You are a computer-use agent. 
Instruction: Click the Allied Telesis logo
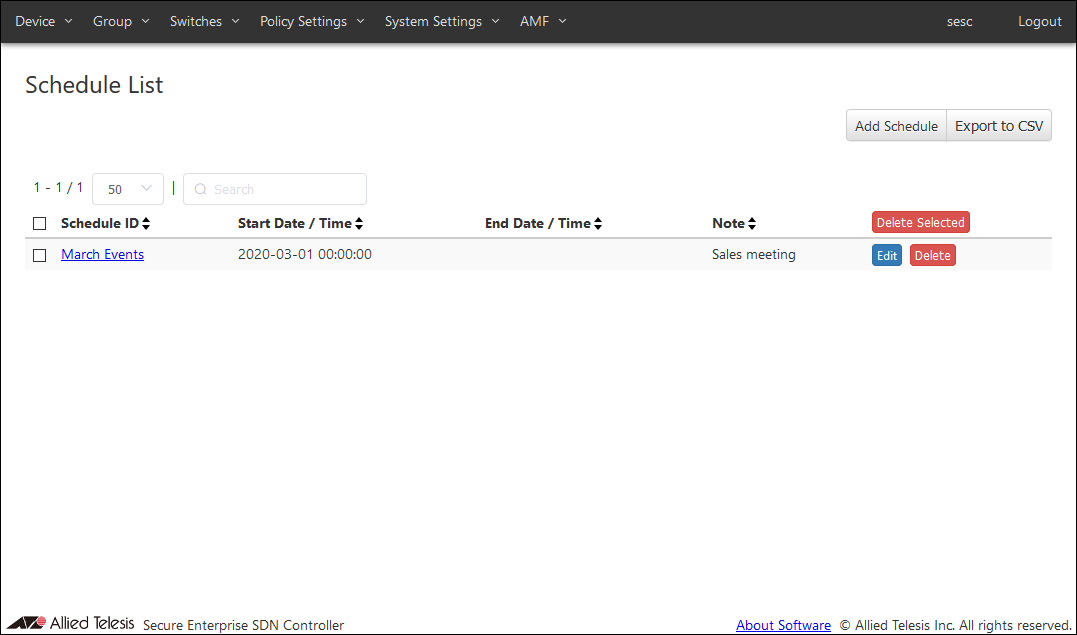click(71, 624)
